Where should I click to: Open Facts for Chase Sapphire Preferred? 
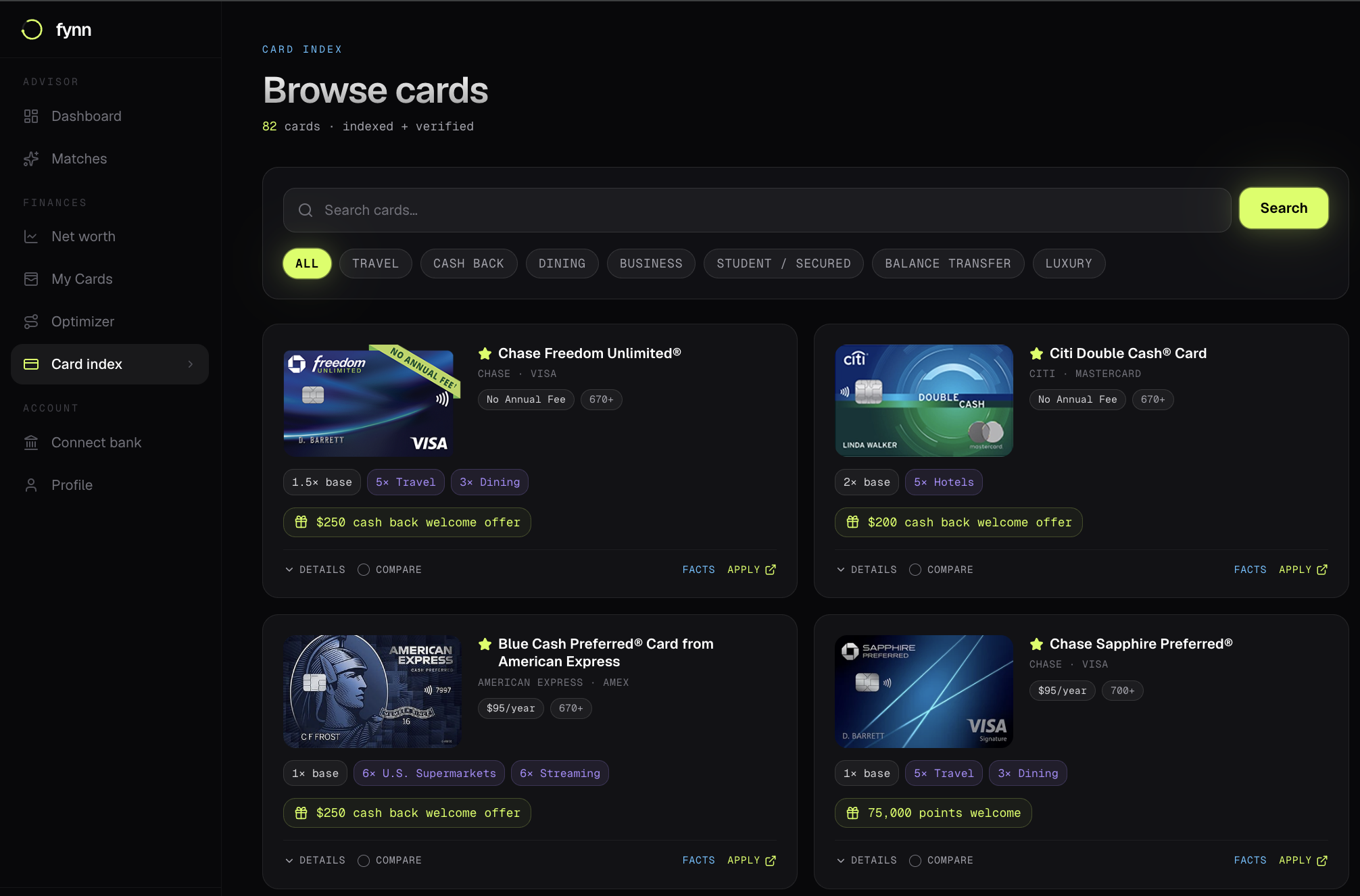[x=1250, y=860]
